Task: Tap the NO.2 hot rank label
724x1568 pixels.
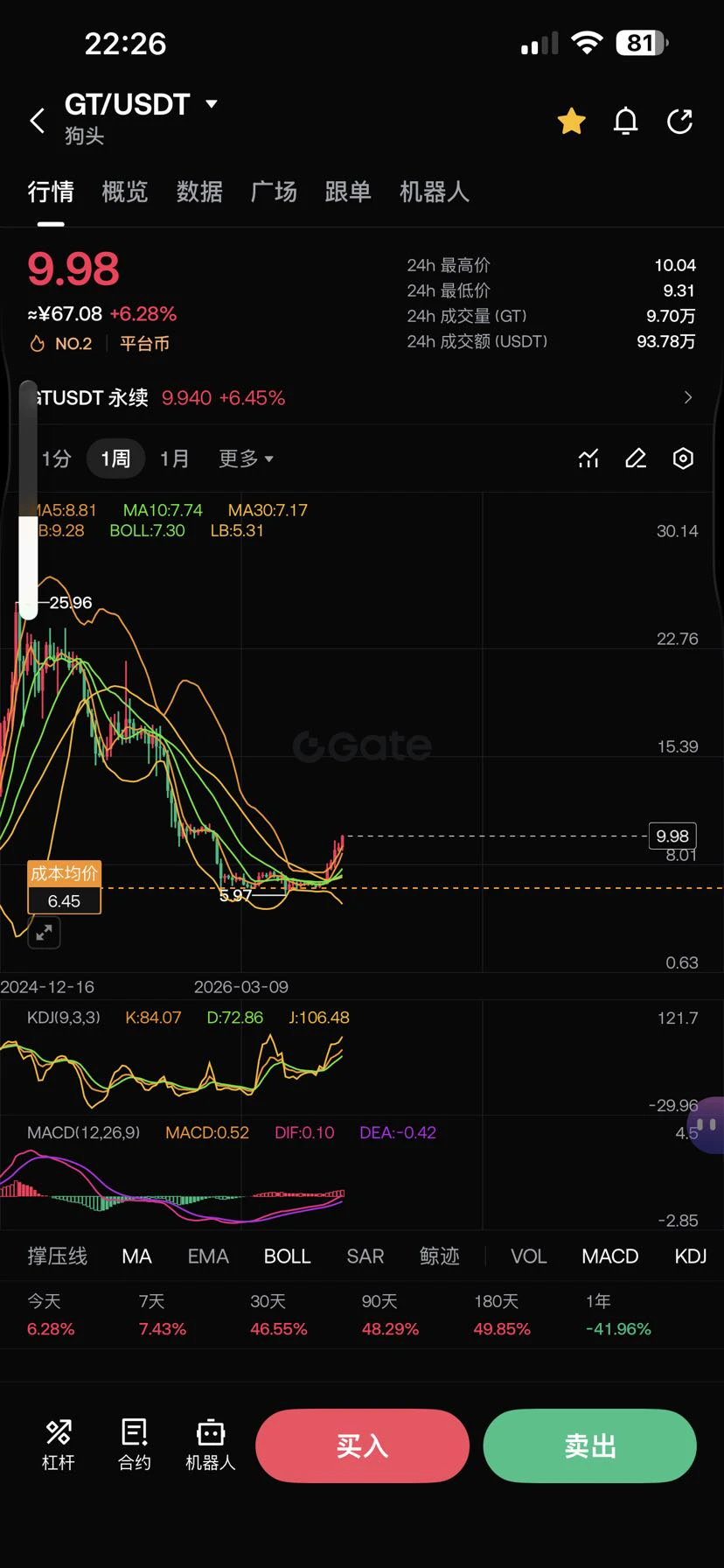Action: tap(60, 344)
